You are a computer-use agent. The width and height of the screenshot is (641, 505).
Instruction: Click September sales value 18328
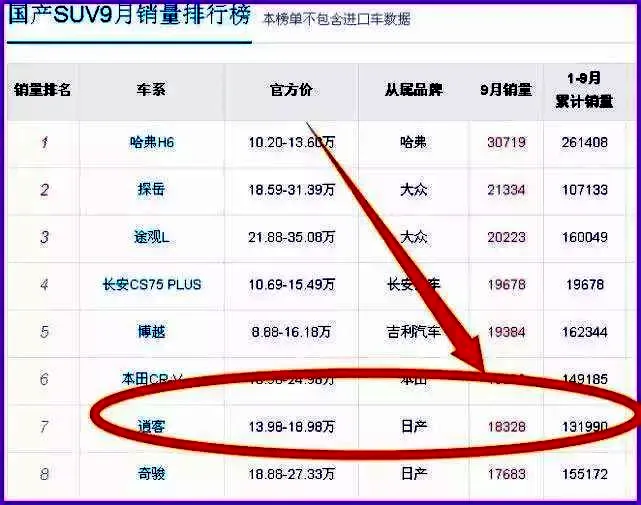[x=507, y=427]
